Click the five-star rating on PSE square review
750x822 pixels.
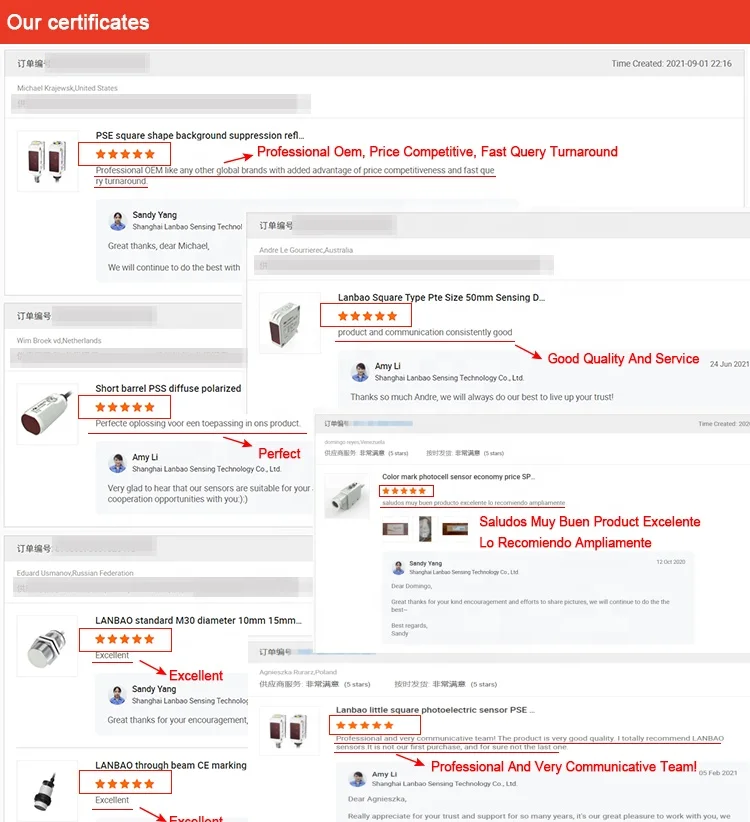pyautogui.click(x=125, y=154)
